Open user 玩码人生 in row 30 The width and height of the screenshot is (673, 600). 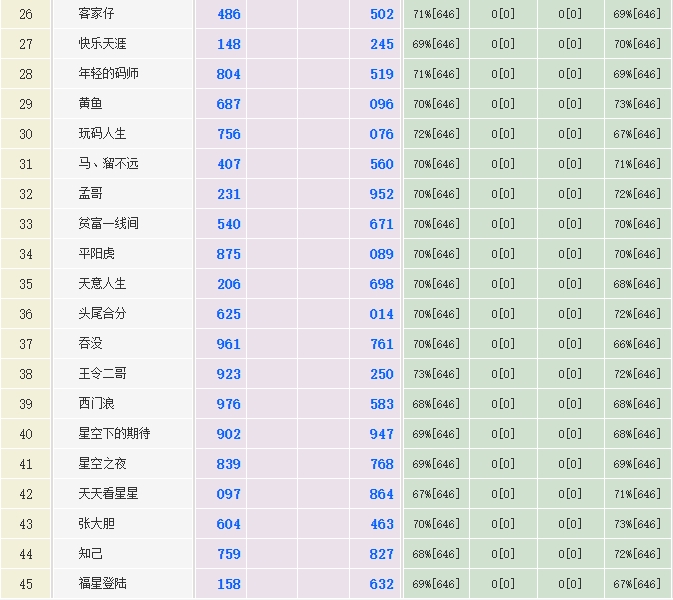(x=102, y=134)
